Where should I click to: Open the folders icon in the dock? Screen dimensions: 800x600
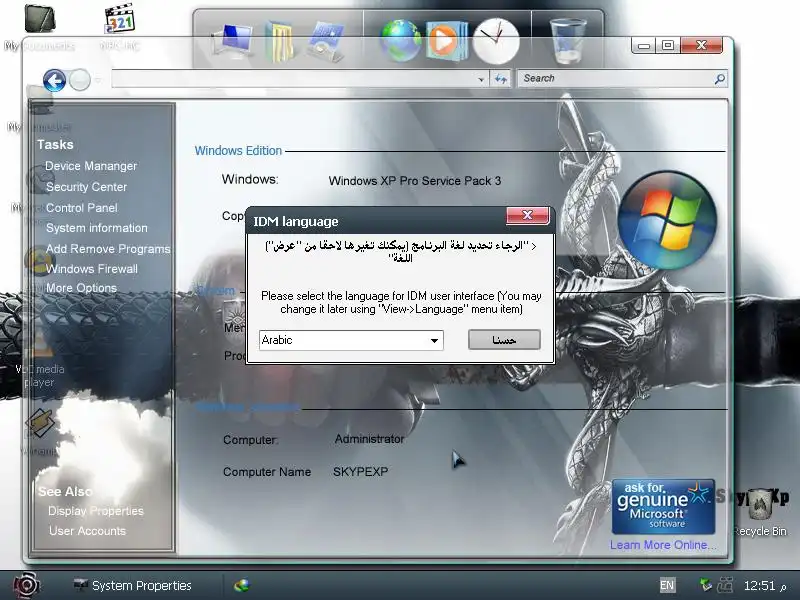[280, 41]
